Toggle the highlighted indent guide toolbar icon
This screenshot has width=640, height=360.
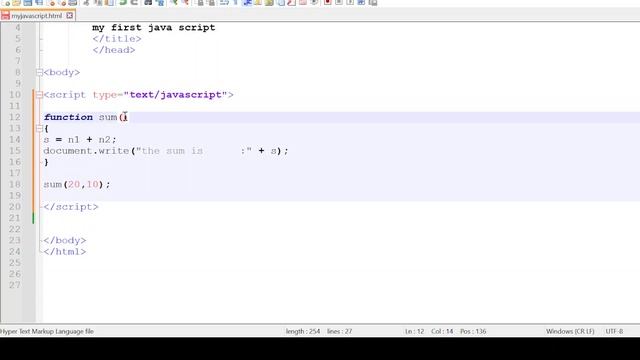point(247,2)
